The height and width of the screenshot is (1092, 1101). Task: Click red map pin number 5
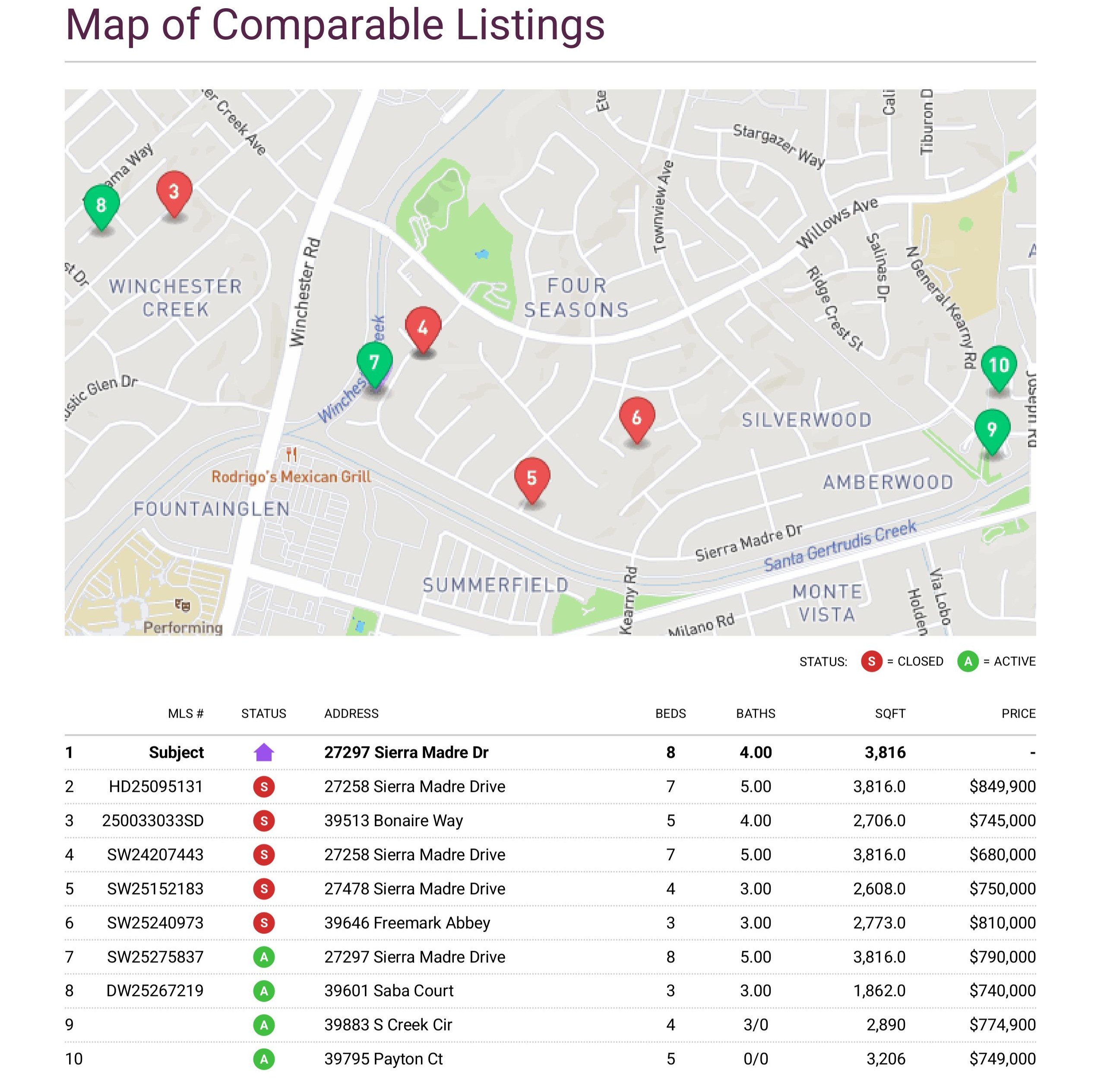click(532, 478)
